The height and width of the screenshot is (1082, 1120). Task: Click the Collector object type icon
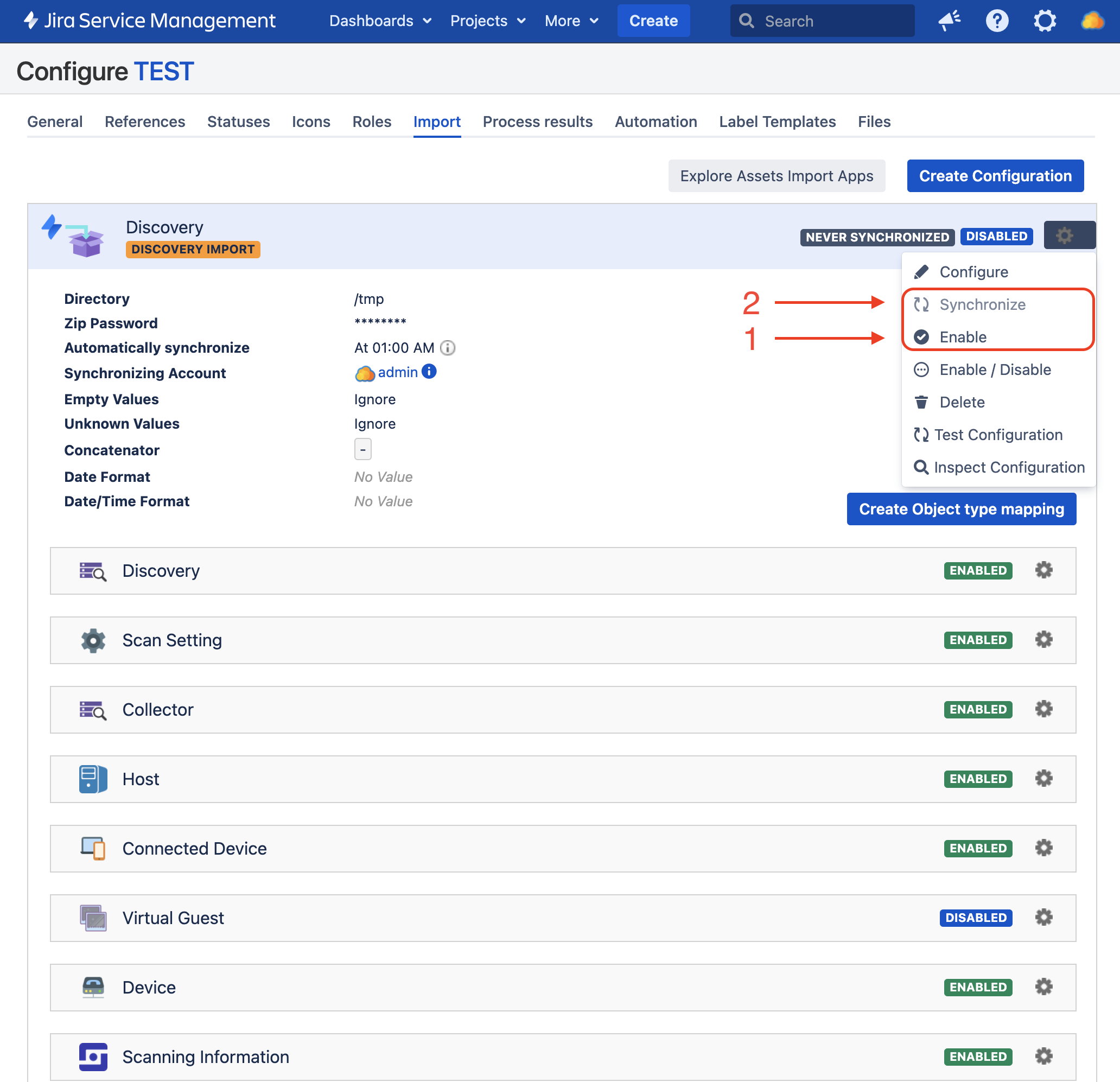(x=93, y=710)
